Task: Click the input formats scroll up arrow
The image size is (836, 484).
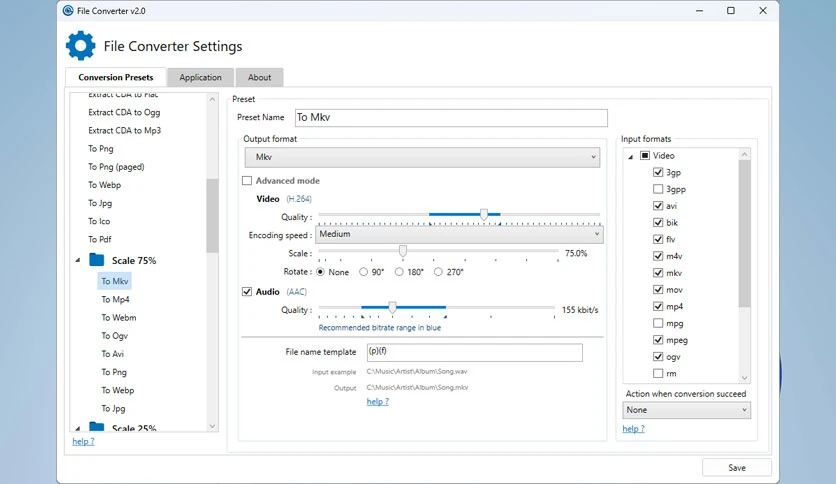Action: [744, 155]
